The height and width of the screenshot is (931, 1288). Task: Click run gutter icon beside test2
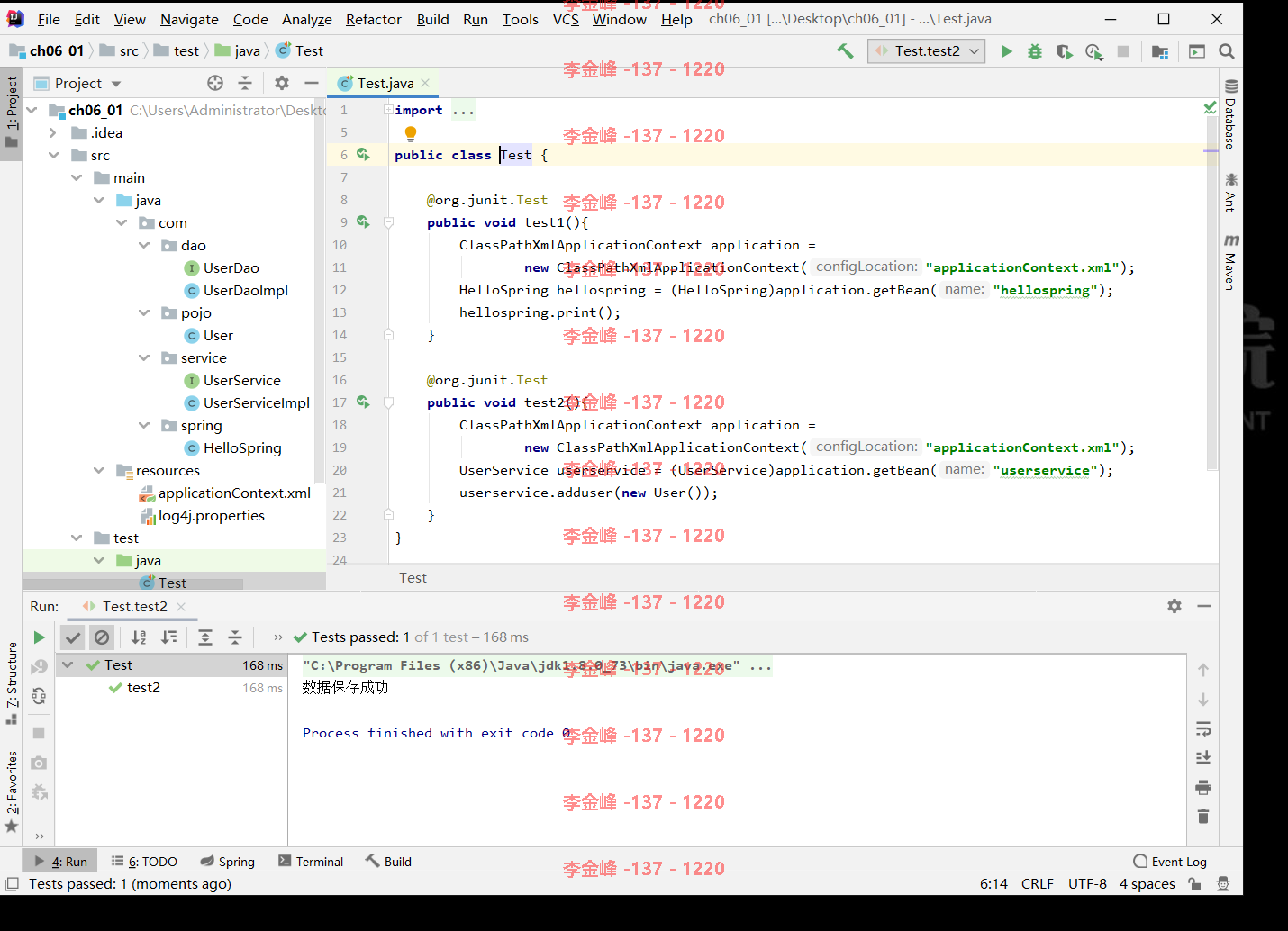click(363, 402)
